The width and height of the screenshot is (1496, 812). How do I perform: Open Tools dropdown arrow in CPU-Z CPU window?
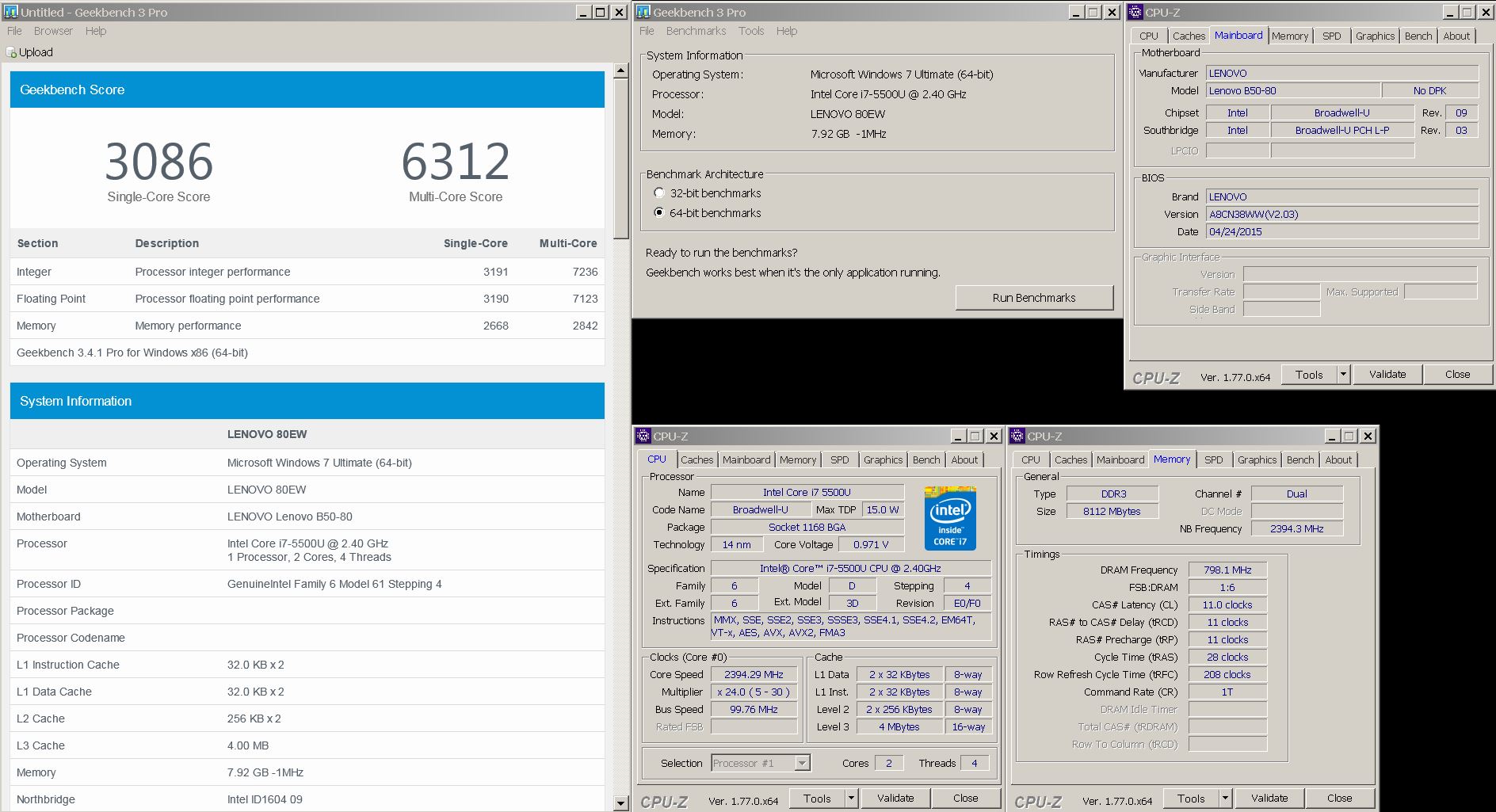[x=851, y=799]
